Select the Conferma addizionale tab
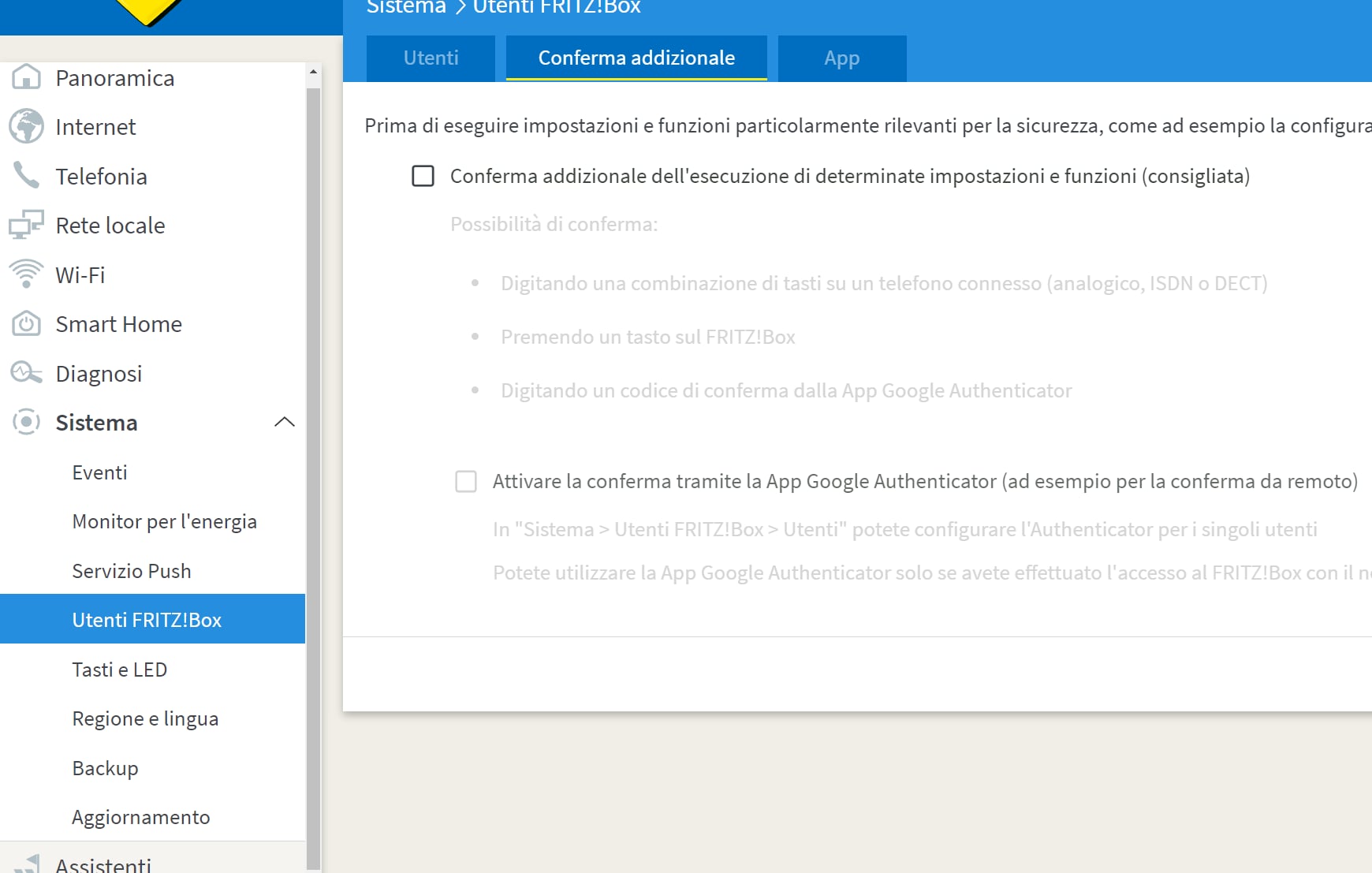The height and width of the screenshot is (873, 1372). (x=636, y=58)
